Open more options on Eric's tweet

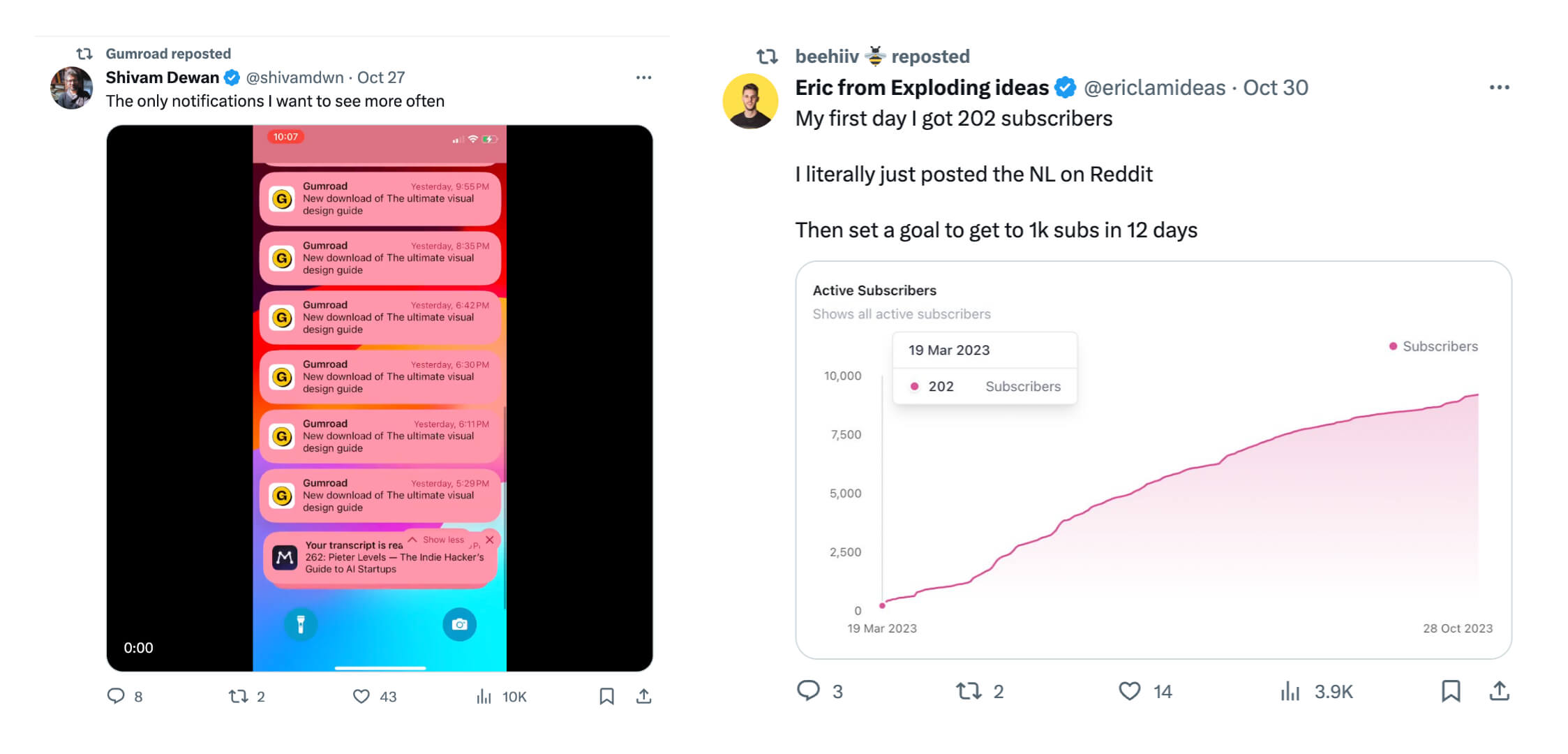[1499, 87]
